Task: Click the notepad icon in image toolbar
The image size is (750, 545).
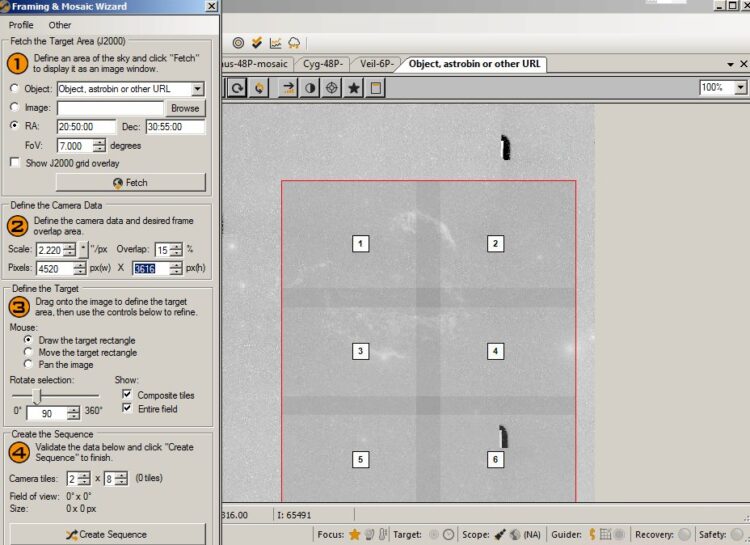Action: point(375,88)
